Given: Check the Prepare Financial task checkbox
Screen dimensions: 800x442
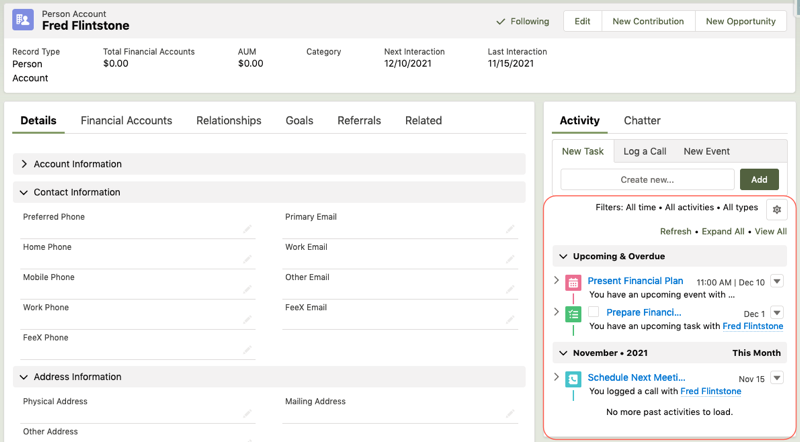Looking at the screenshot, I should pyautogui.click(x=594, y=313).
